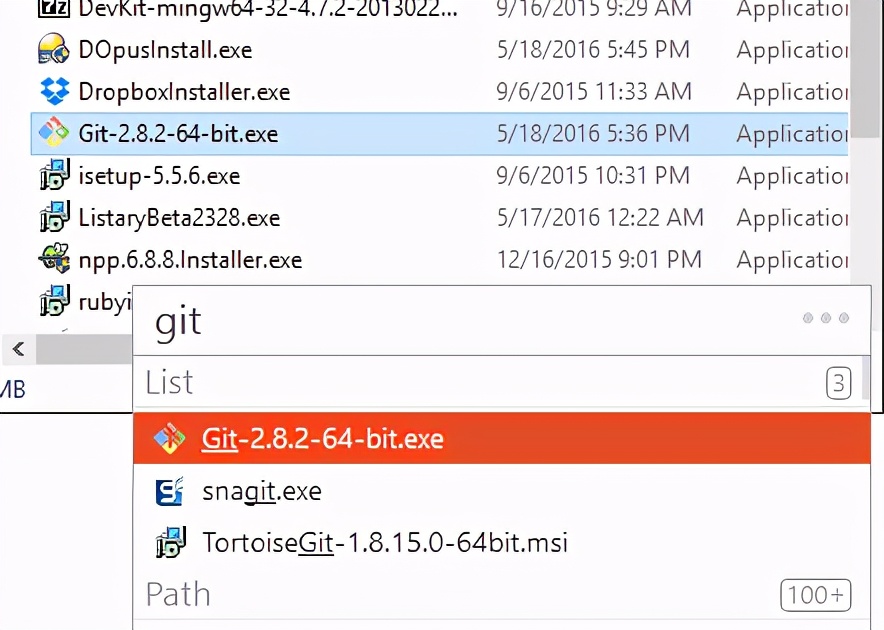Click the Dropbox installer icon

(x=52, y=91)
